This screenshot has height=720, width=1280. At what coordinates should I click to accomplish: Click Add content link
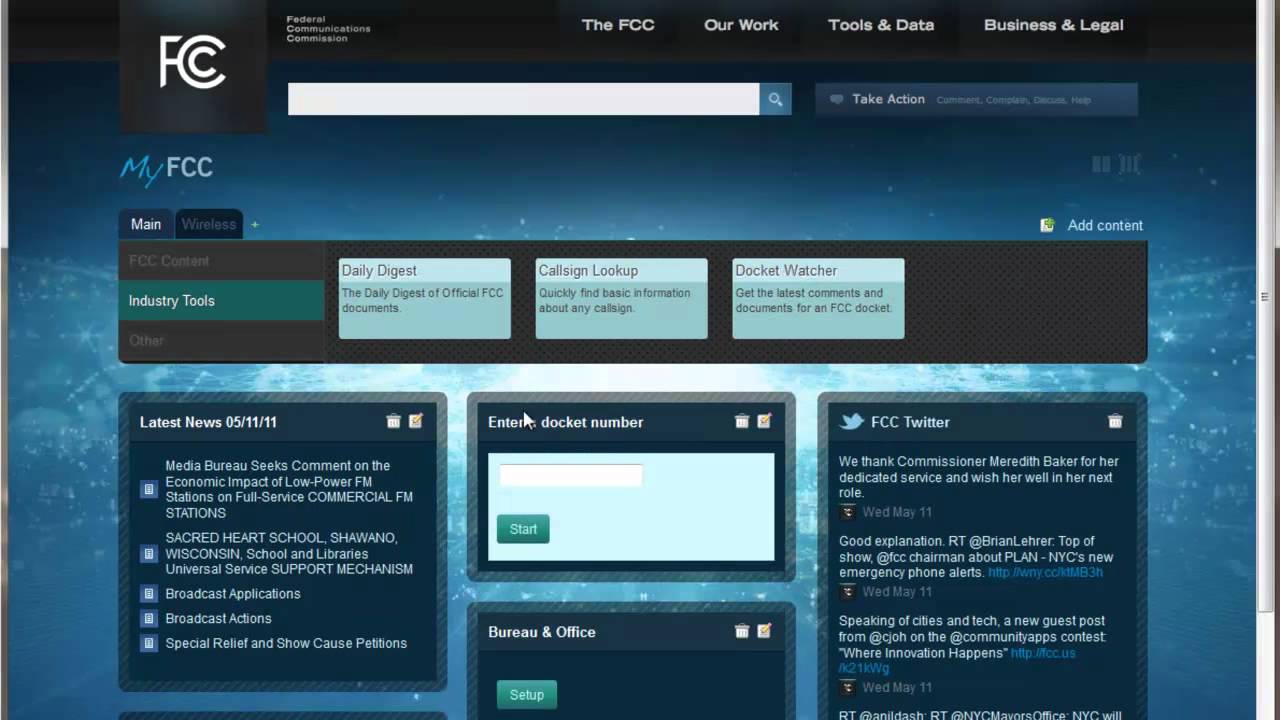coord(1105,225)
